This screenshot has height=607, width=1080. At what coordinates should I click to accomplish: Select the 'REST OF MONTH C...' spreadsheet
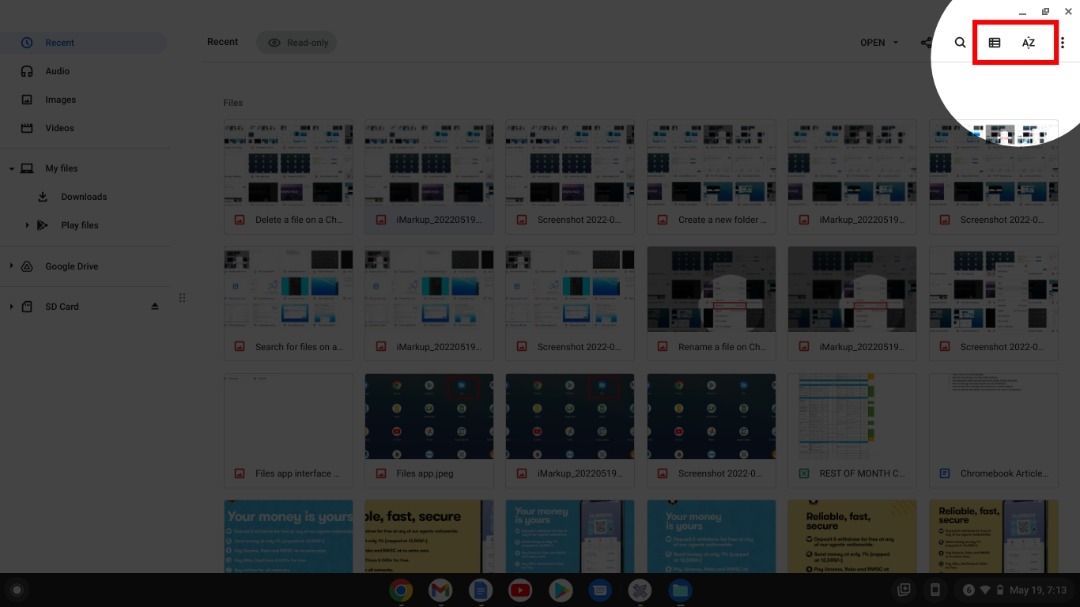pos(852,431)
